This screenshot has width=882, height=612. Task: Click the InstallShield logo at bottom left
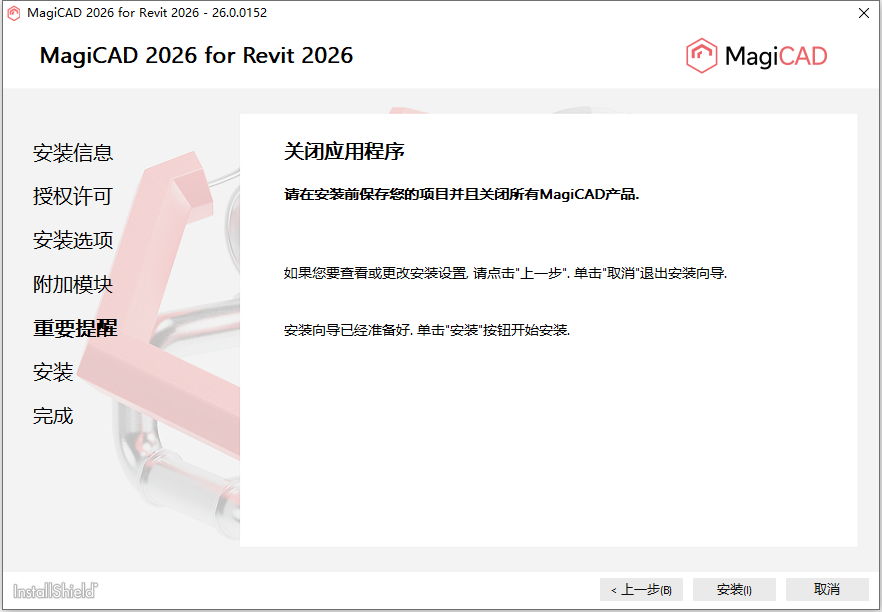56,591
